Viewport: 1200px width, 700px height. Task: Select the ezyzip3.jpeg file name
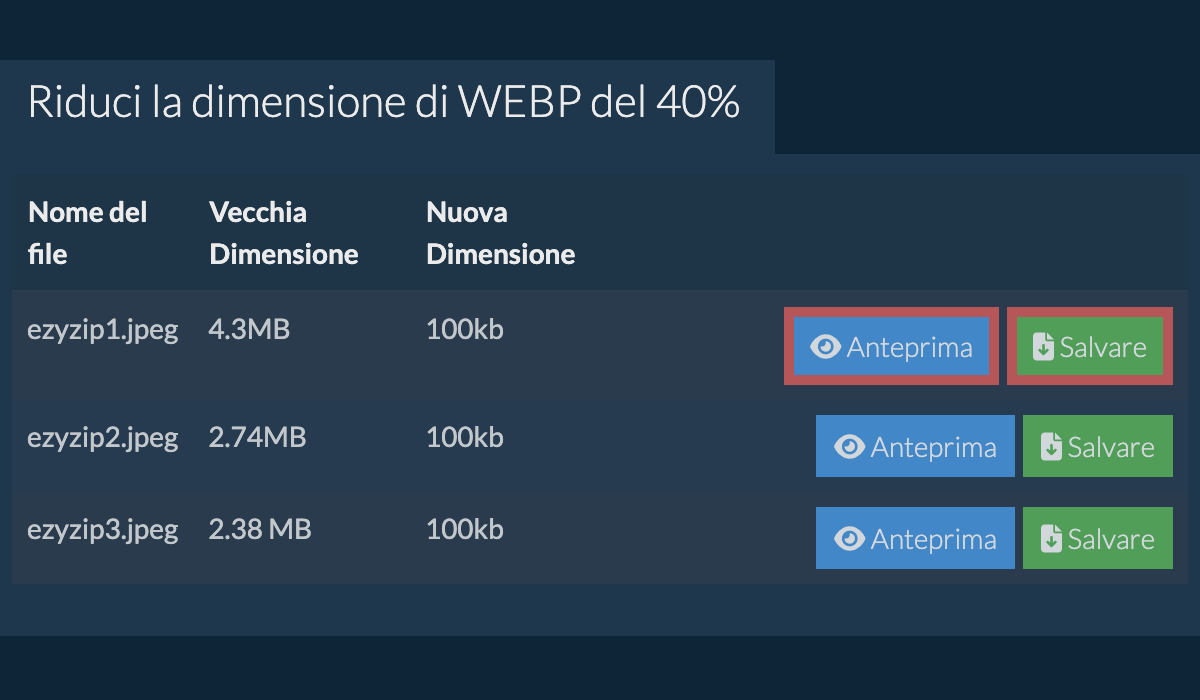pos(102,529)
